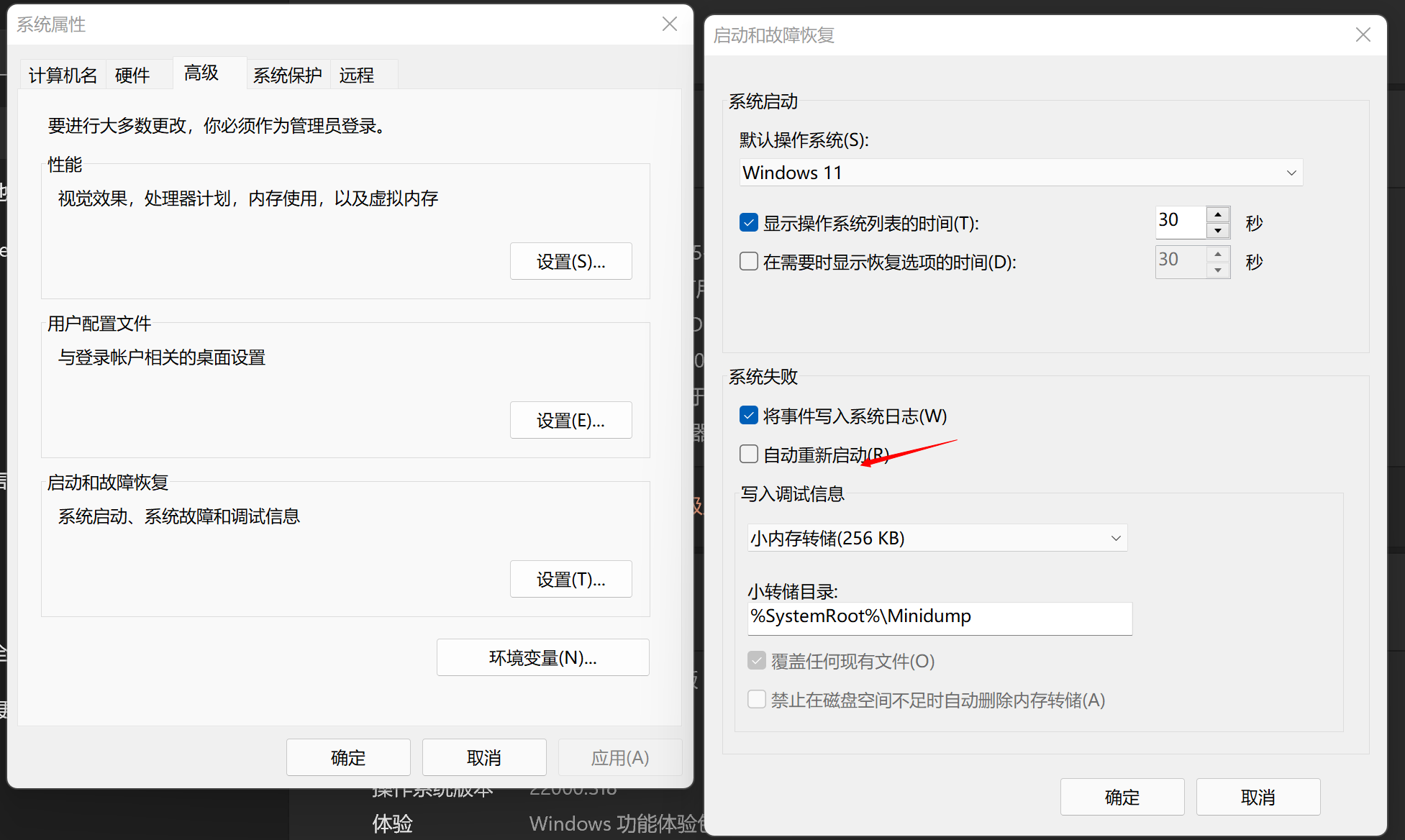
Task: Uncheck 将事件写入系统日志 checkbox
Action: 749,416
